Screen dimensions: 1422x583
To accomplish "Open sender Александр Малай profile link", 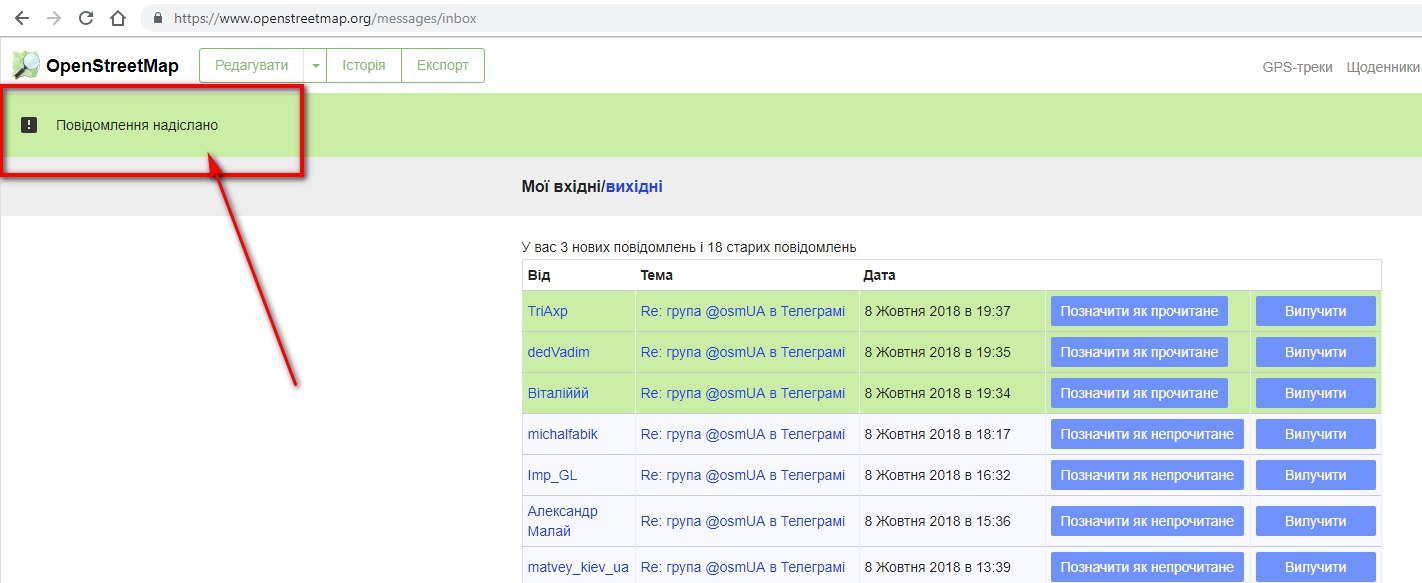I will pyautogui.click(x=562, y=521).
